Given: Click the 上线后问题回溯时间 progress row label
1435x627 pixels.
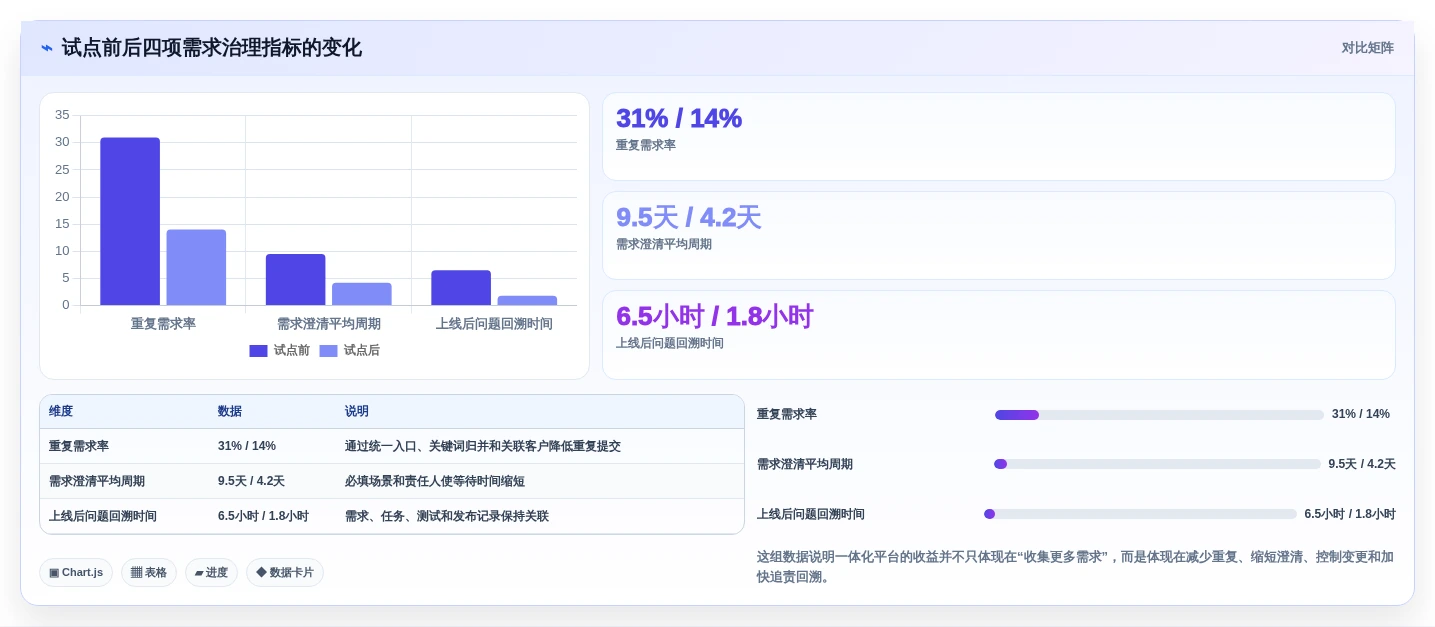Looking at the screenshot, I should pos(811,514).
